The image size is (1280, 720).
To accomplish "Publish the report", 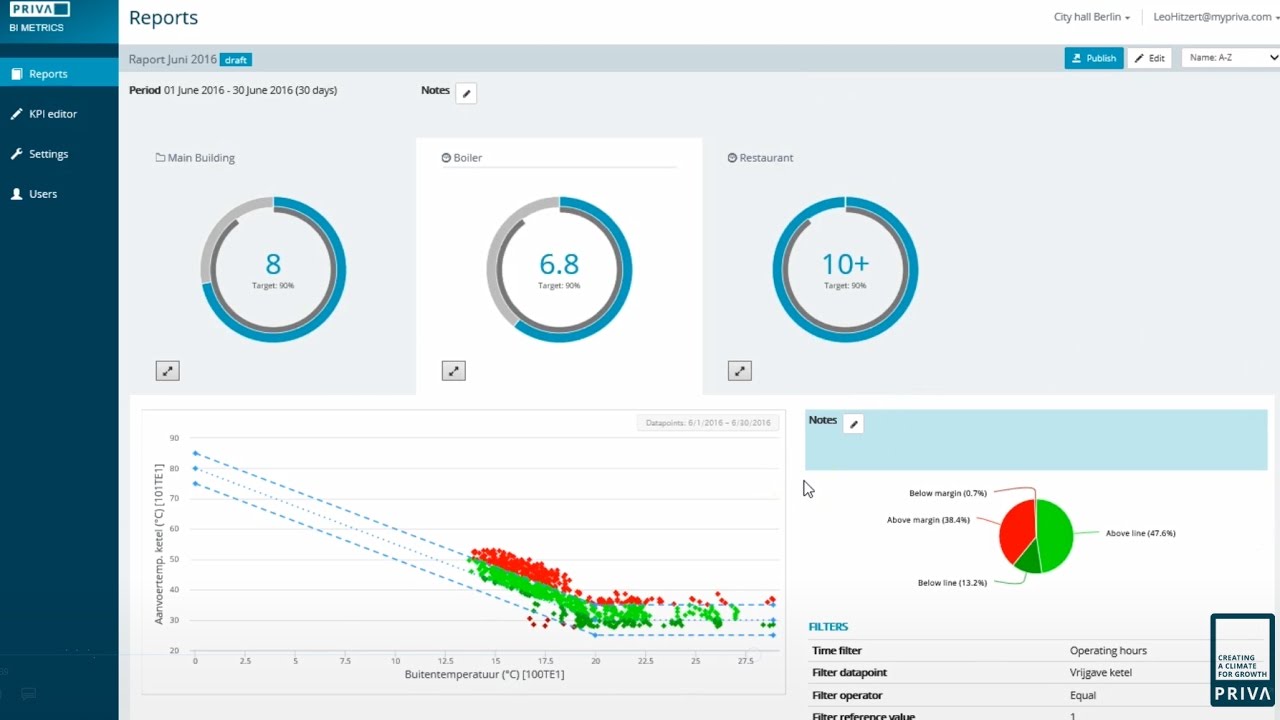I will click(1094, 58).
